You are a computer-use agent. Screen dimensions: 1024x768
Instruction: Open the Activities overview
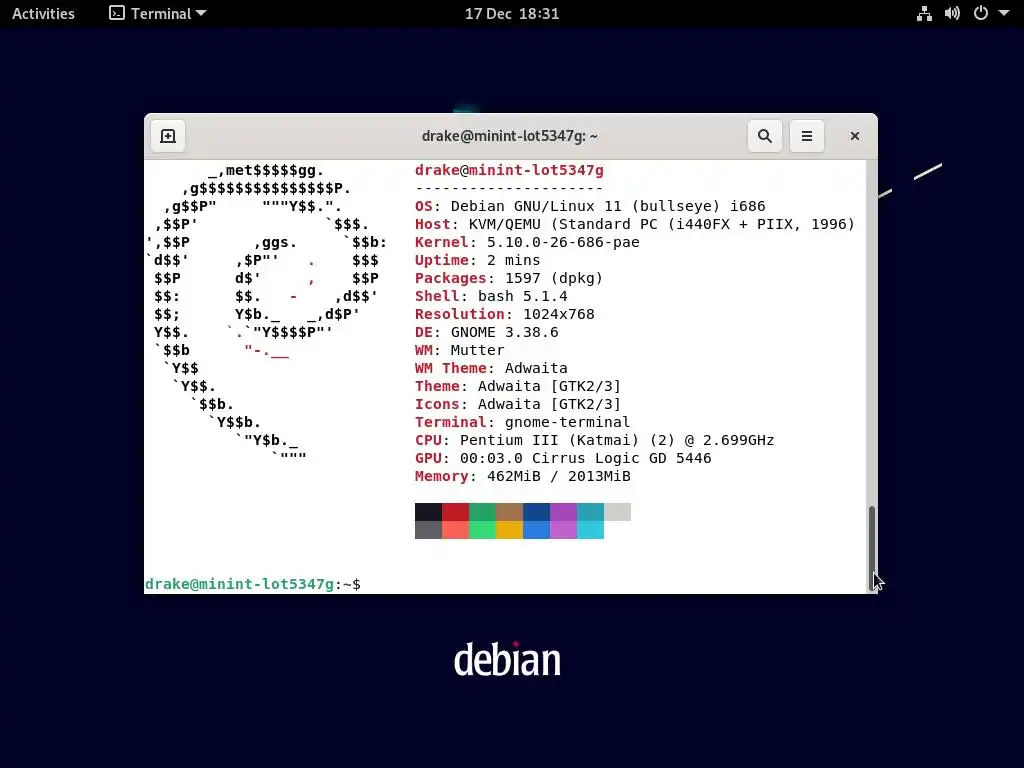pyautogui.click(x=43, y=14)
